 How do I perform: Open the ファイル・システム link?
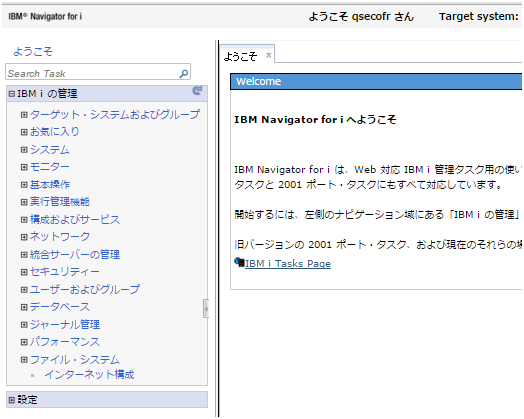tap(75, 360)
